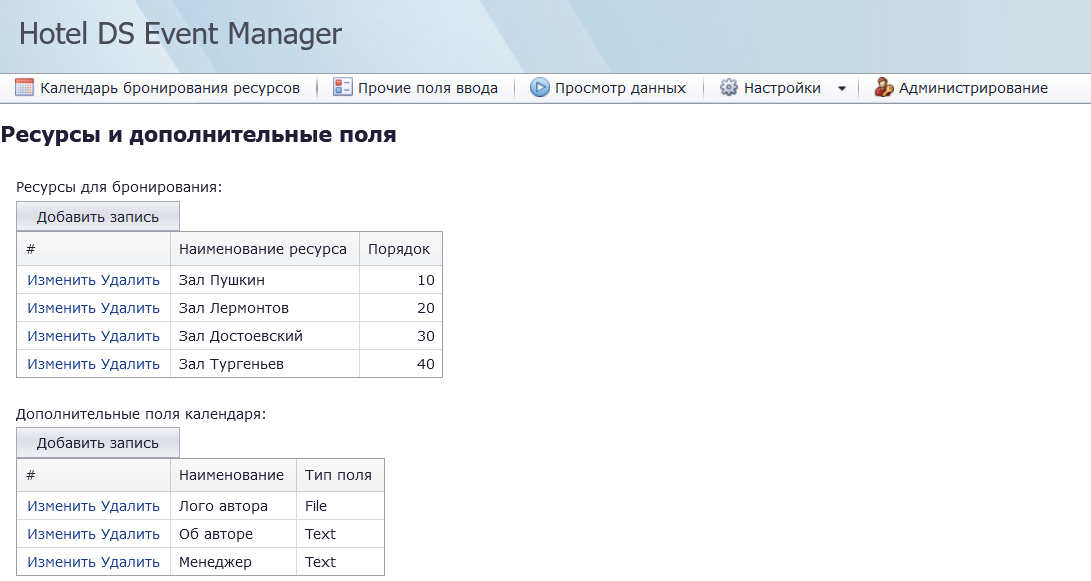Expand the Настройки dropdown arrow
Image resolution: width=1091 pixels, height=581 pixels.
click(x=842, y=88)
